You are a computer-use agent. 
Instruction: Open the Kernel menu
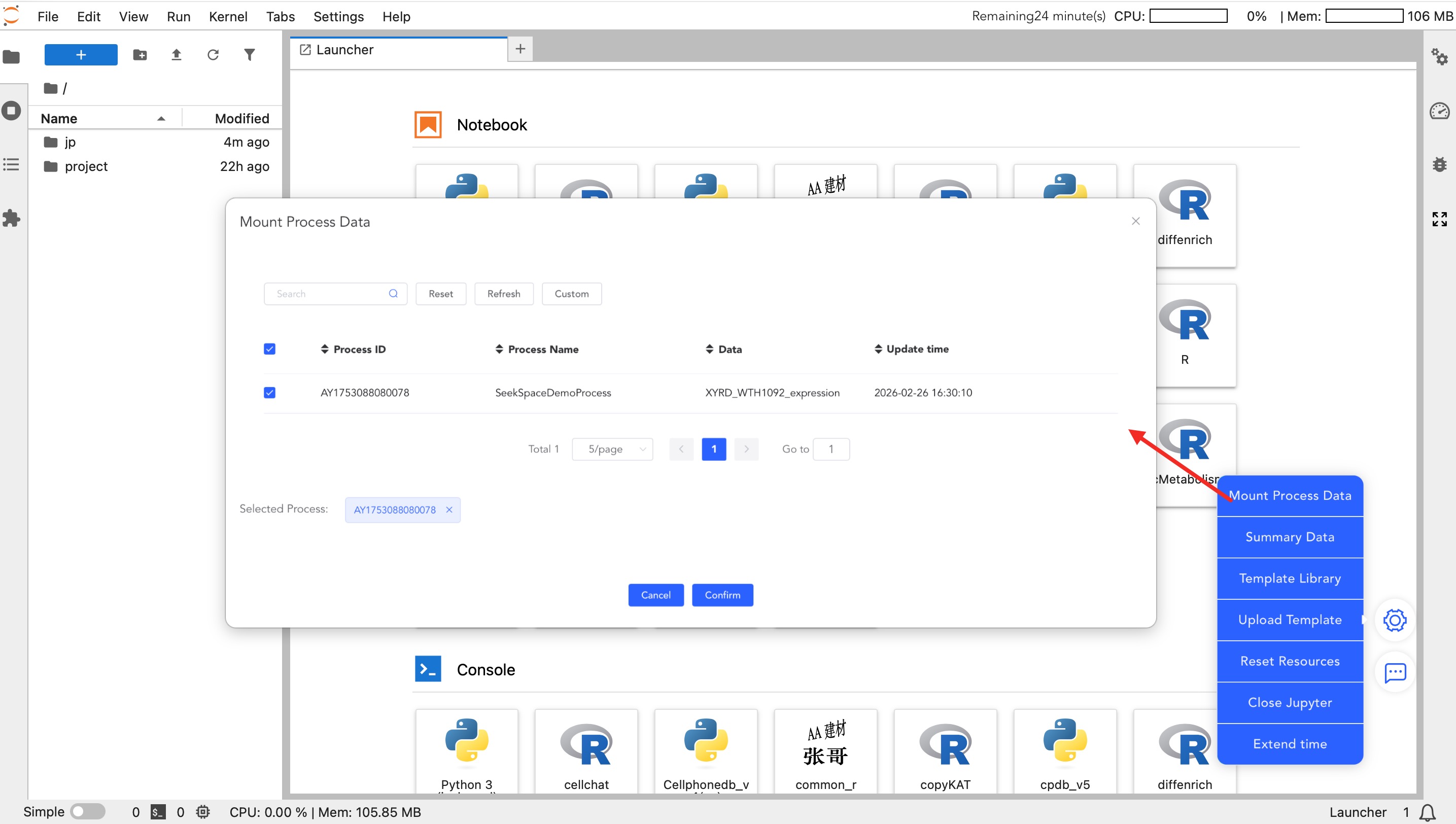[227, 16]
